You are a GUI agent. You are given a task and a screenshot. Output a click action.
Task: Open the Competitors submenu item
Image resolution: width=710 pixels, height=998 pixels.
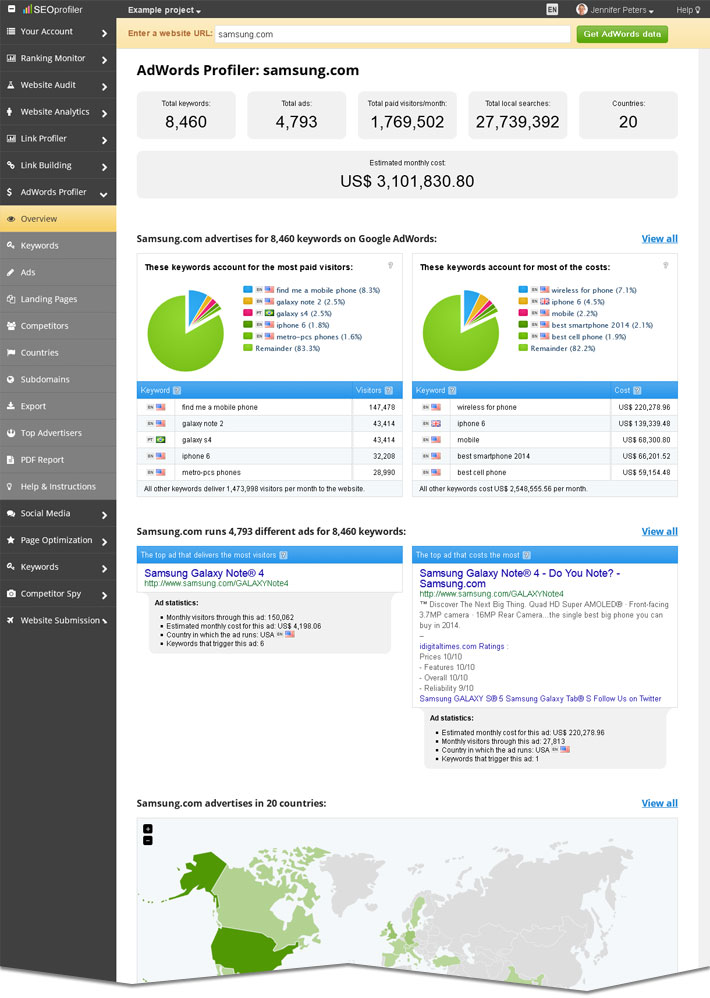click(x=58, y=326)
